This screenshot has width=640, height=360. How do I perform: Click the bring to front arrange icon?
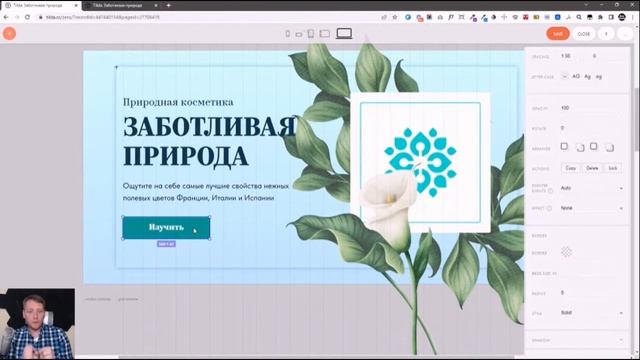[x=564, y=147]
